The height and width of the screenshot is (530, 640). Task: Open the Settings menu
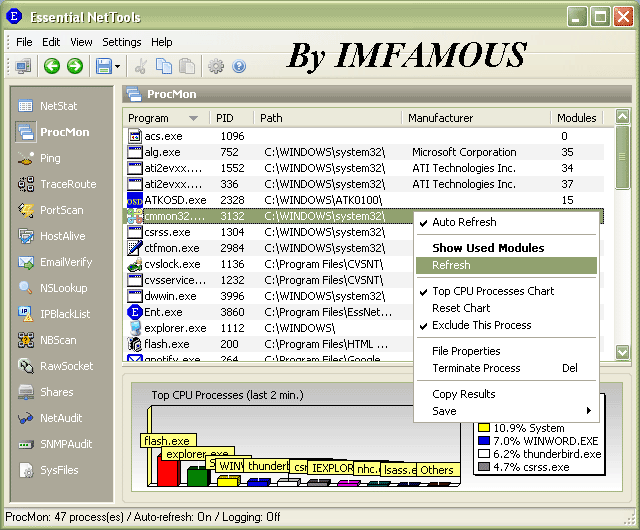122,42
